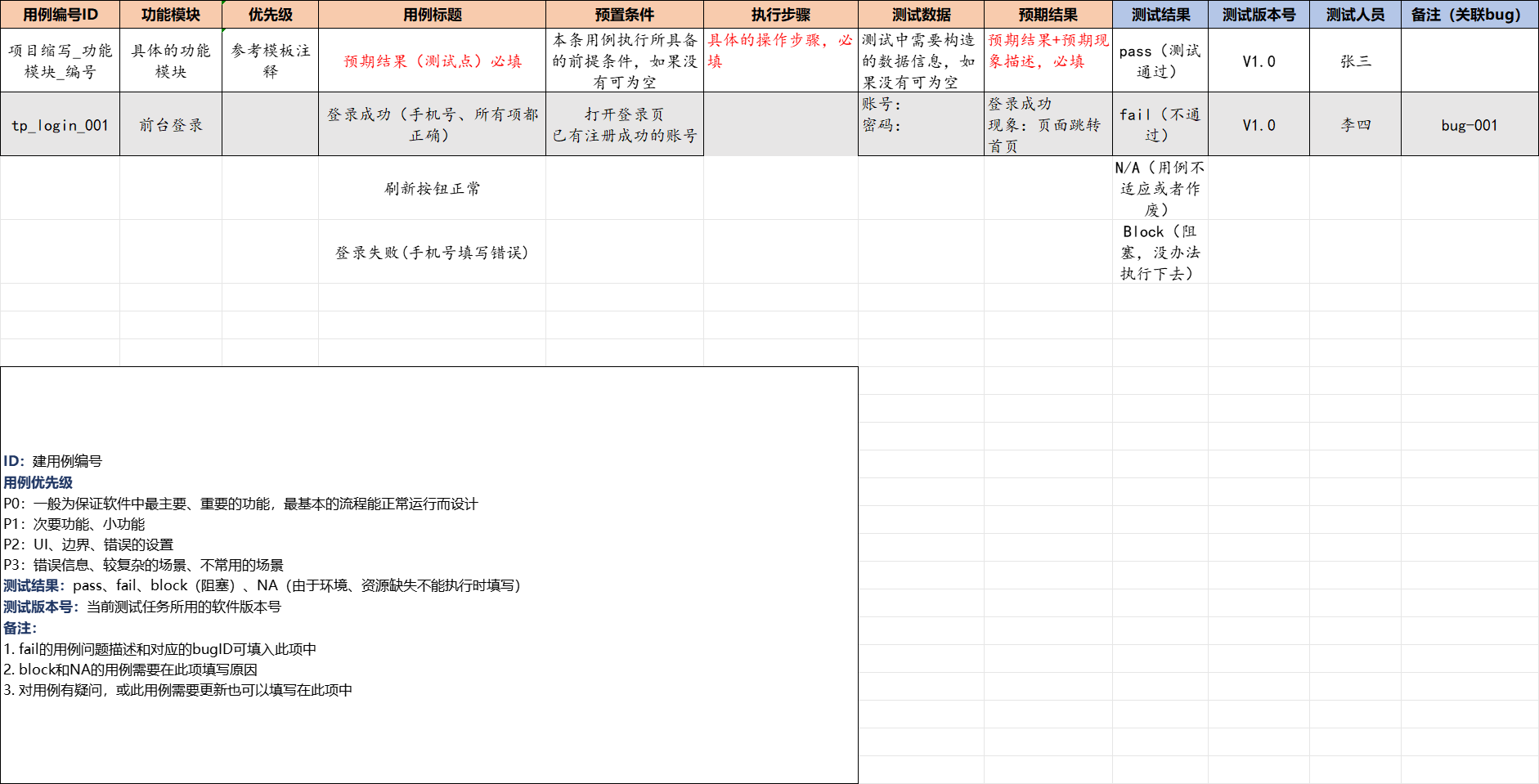The image size is (1539, 784).
Task: Select the 打开登录页 precondition cell
Action: coord(625,124)
